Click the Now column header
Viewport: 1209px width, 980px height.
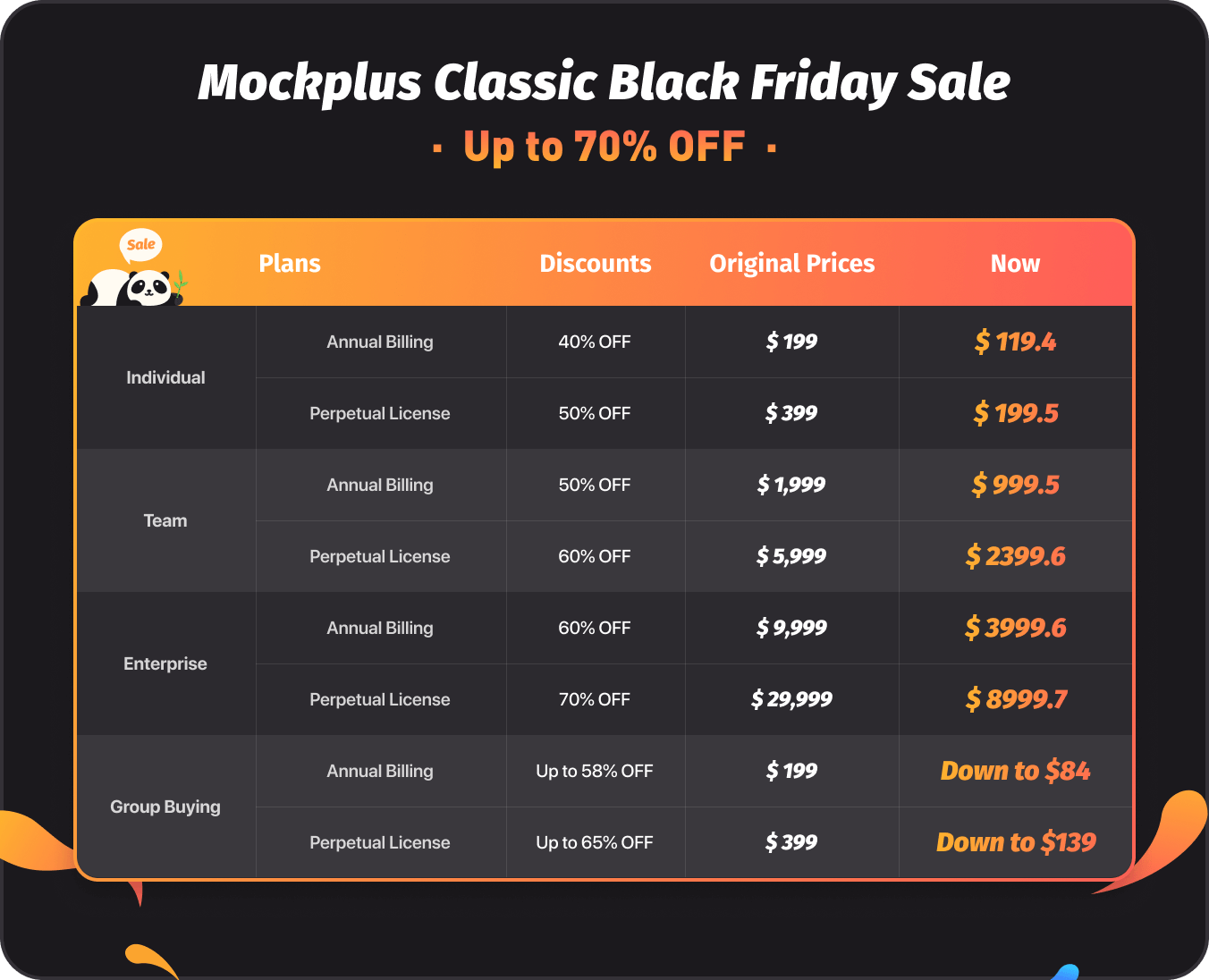(x=1016, y=264)
